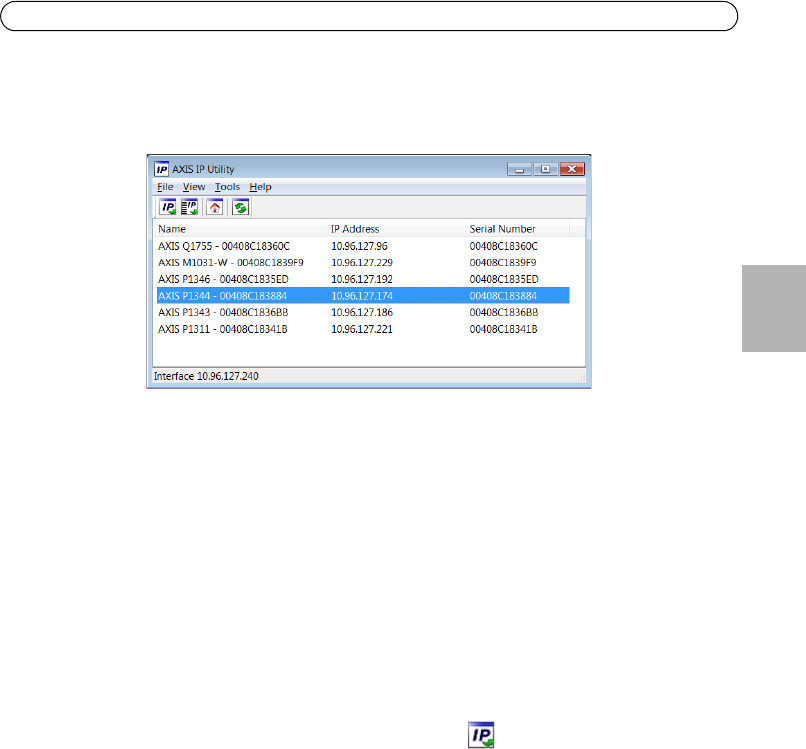Open the Help menu

(x=260, y=187)
